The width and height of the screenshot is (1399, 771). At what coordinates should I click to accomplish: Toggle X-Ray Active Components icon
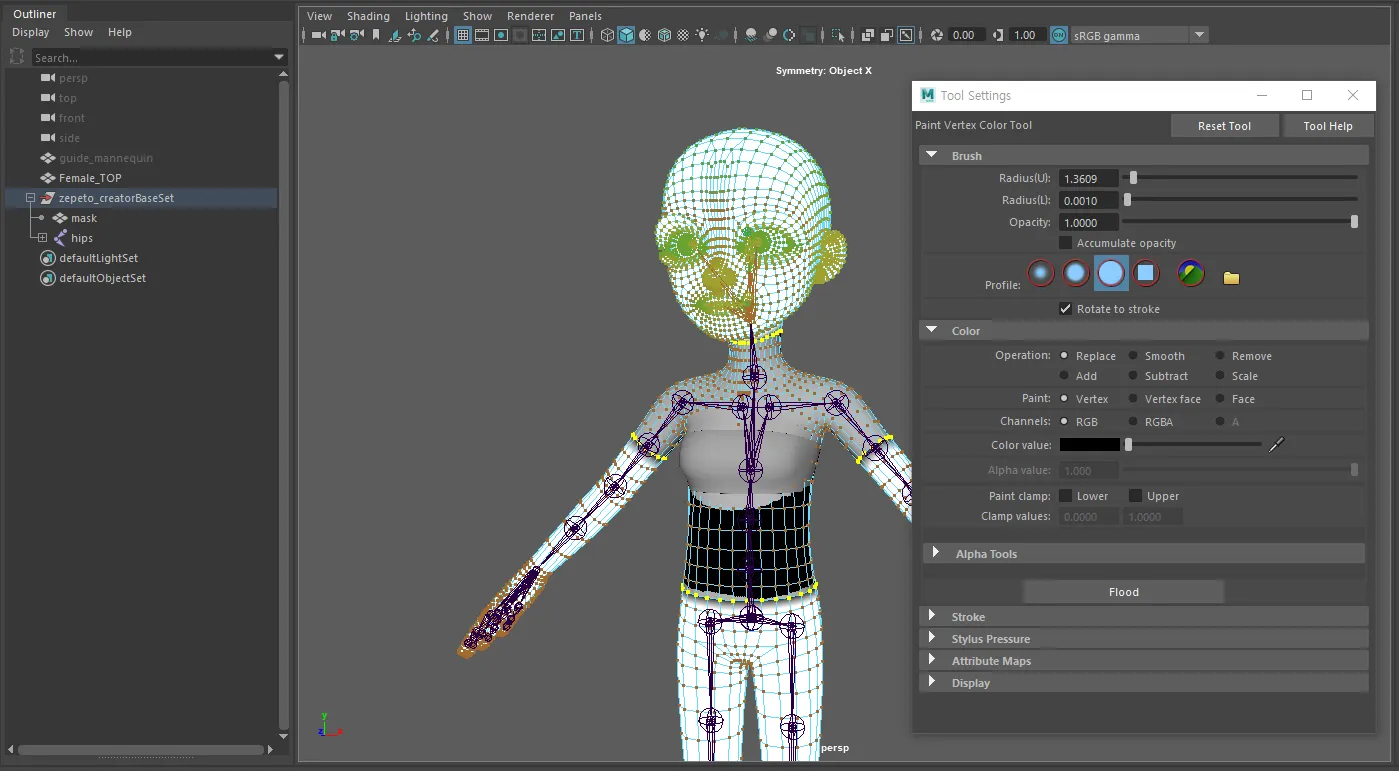[x=887, y=35]
